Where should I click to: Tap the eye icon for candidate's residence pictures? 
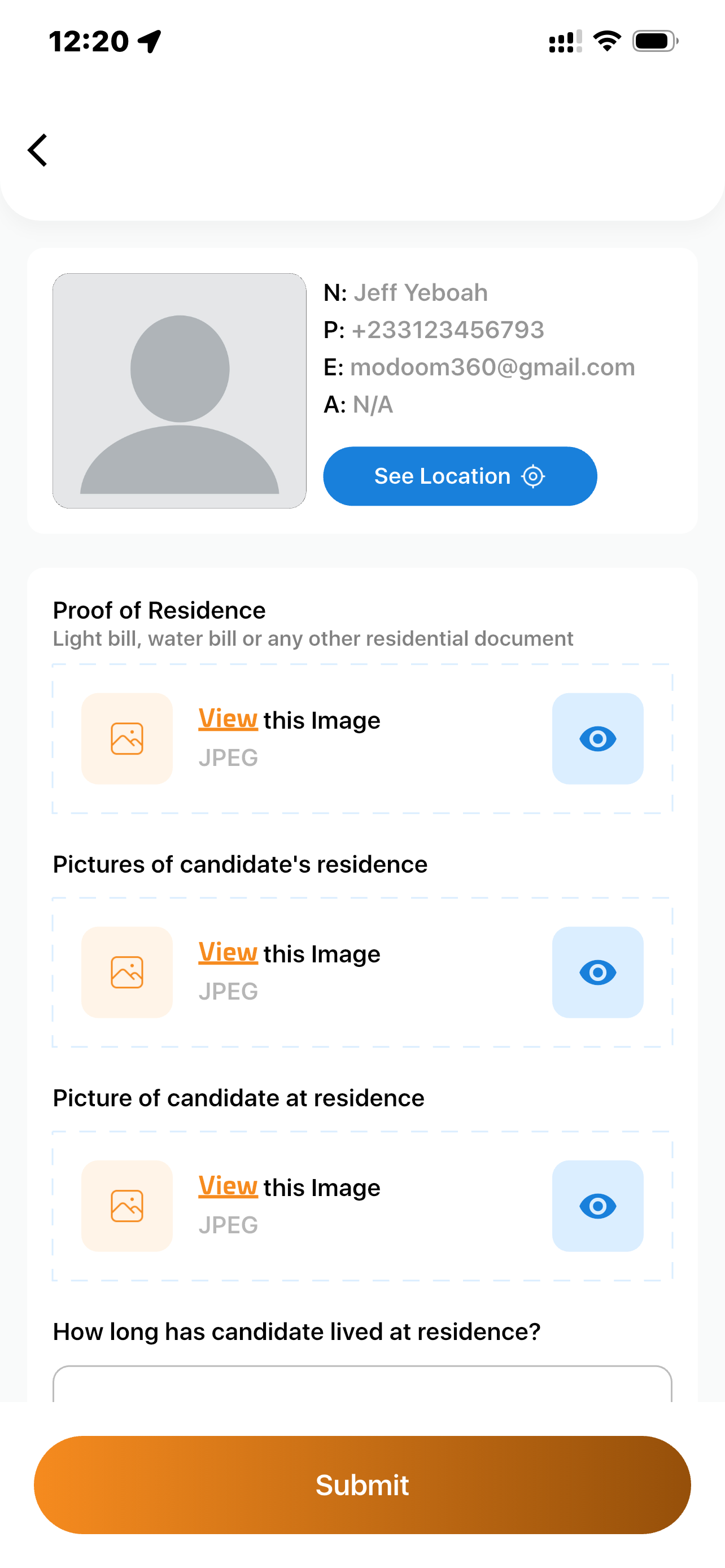[597, 972]
